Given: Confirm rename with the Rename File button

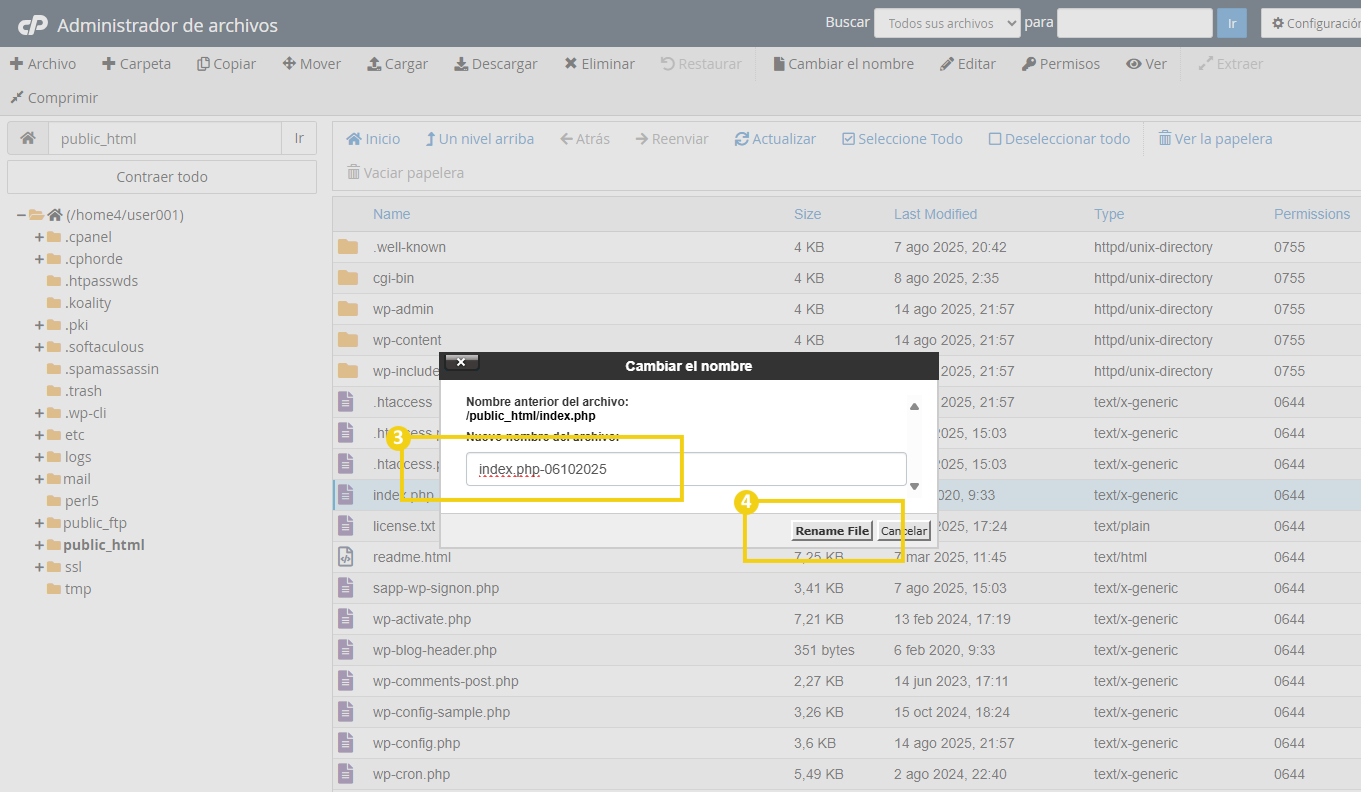Looking at the screenshot, I should click(831, 530).
